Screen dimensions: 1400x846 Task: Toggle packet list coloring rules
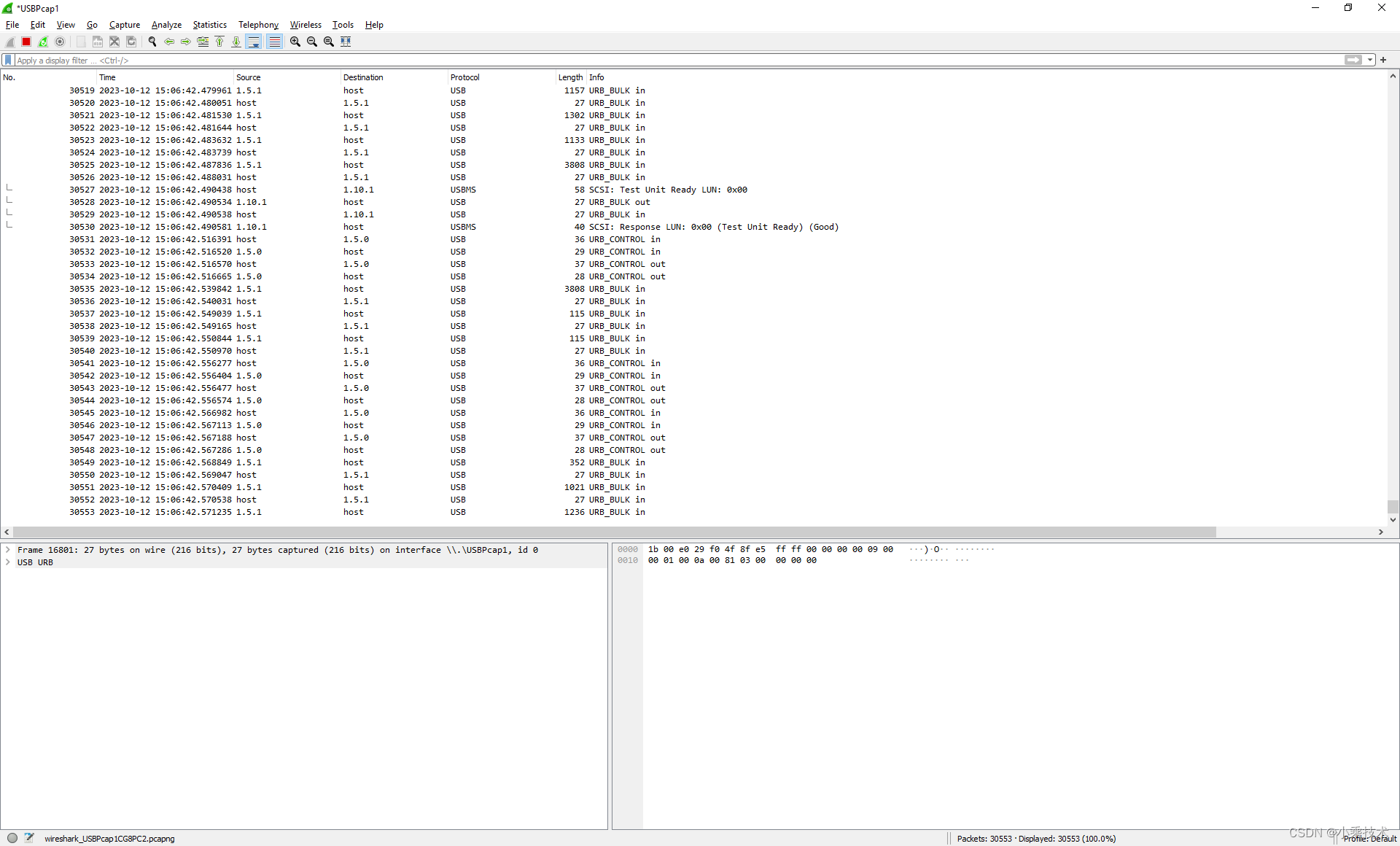pos(274,42)
